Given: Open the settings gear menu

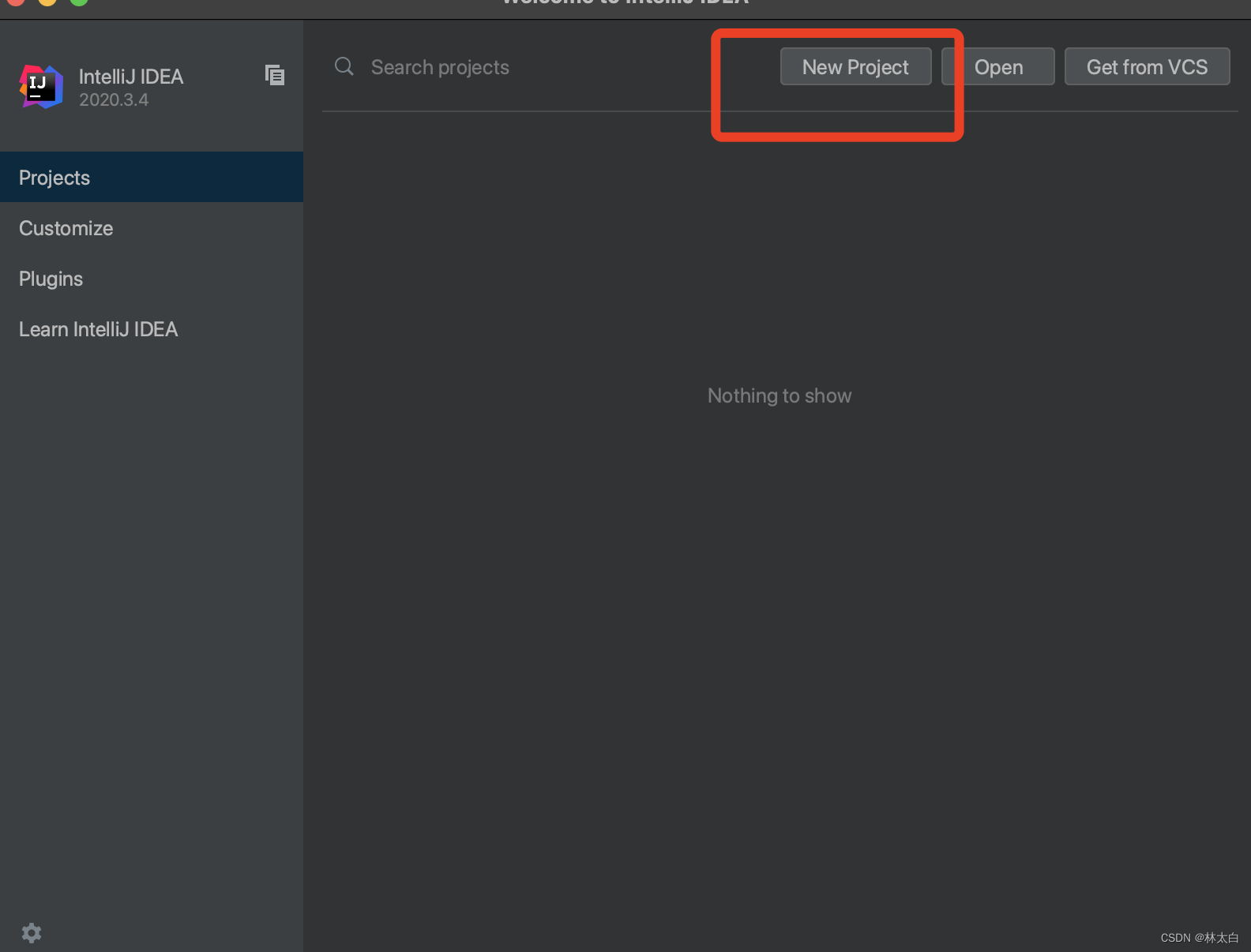Looking at the screenshot, I should 32,933.
